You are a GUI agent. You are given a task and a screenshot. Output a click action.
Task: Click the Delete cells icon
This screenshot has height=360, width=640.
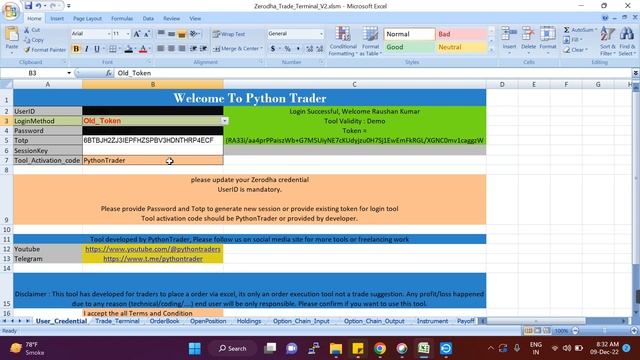coord(528,34)
